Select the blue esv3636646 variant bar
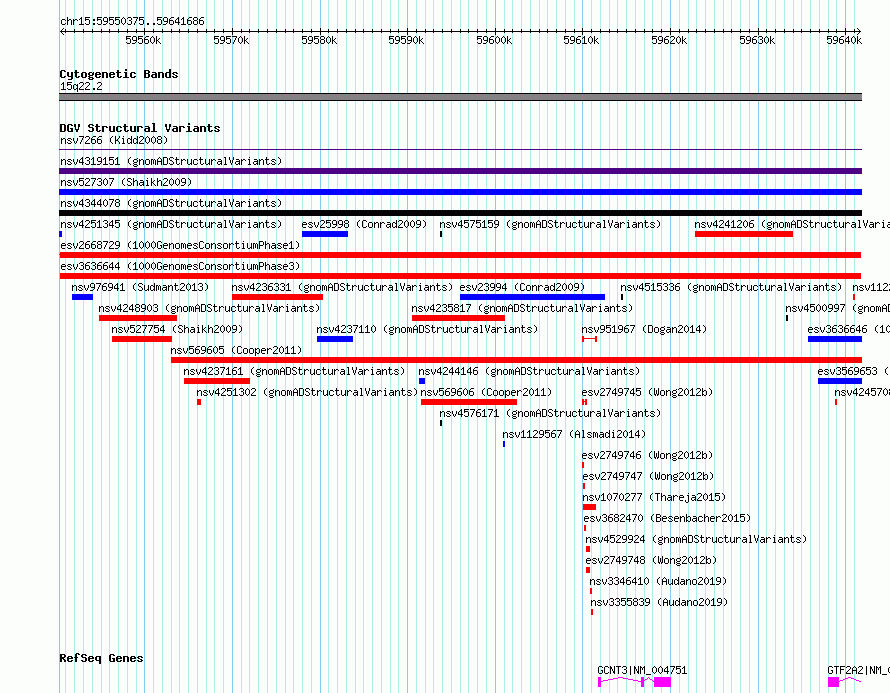 coord(835,339)
